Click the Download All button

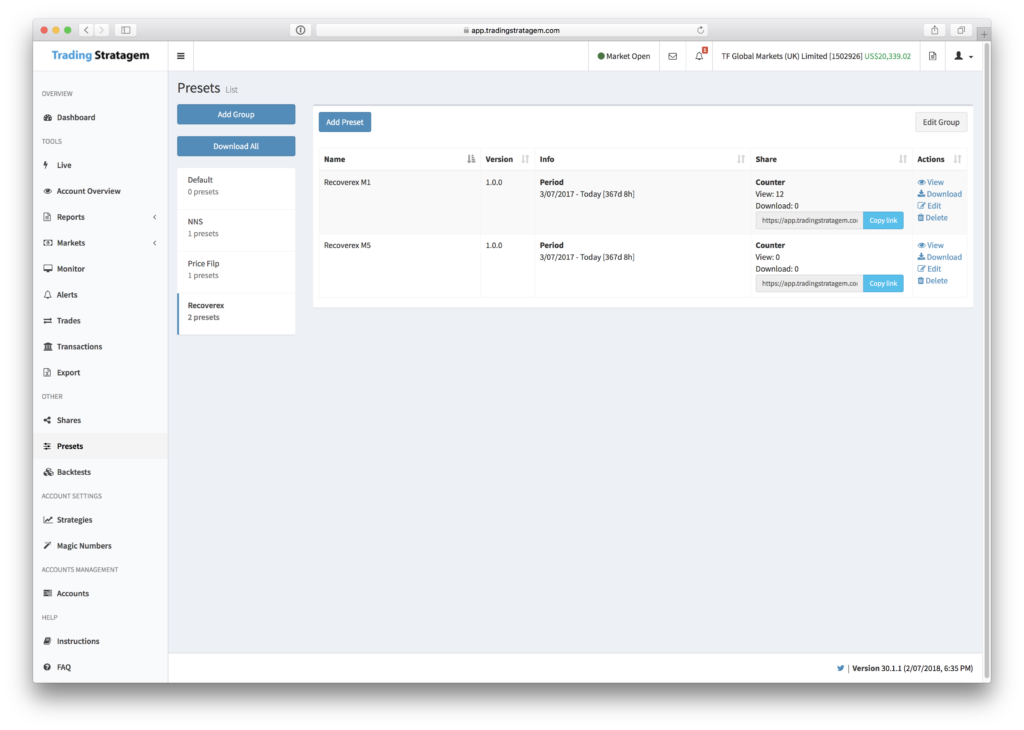[236, 146]
